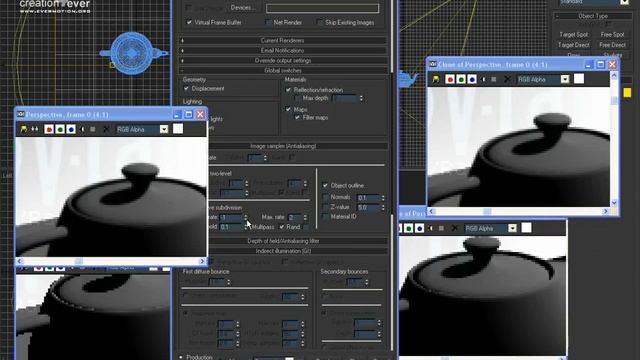Toggle Reflection/refraction checkbox

coord(289,89)
